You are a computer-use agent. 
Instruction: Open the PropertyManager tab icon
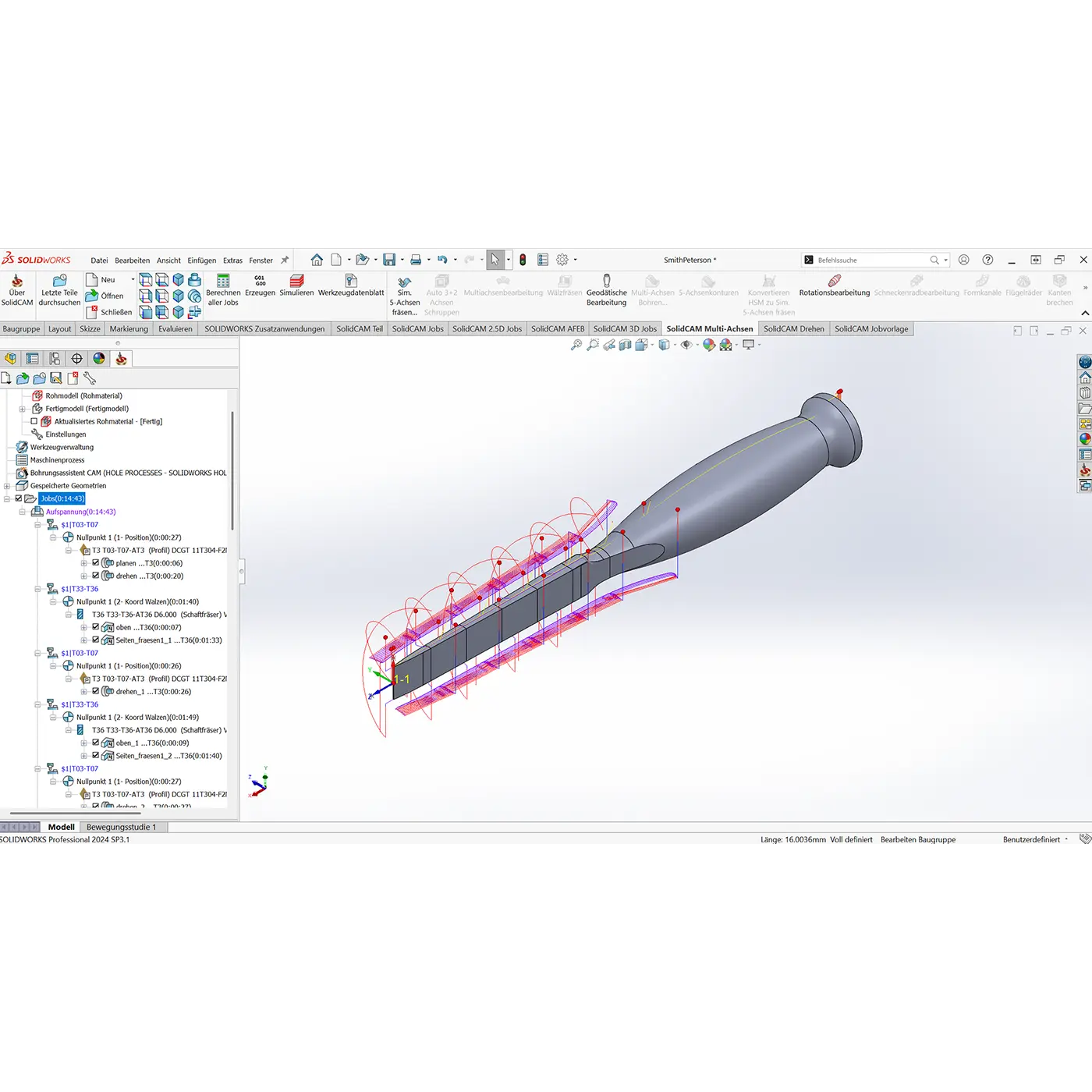coord(32,359)
